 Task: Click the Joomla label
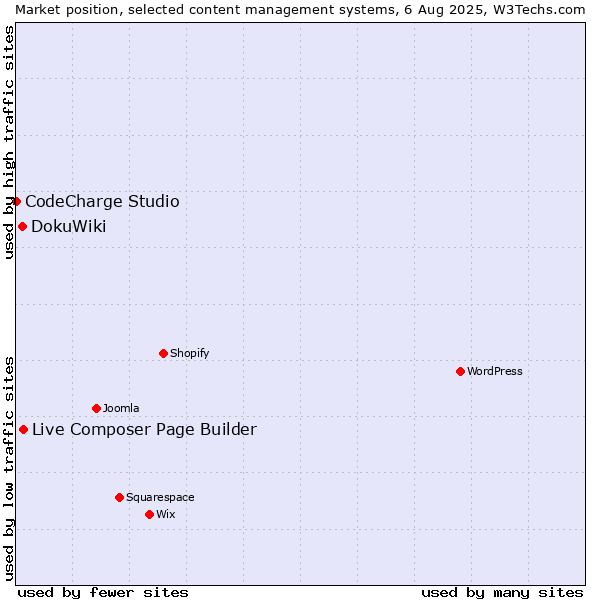click(121, 409)
